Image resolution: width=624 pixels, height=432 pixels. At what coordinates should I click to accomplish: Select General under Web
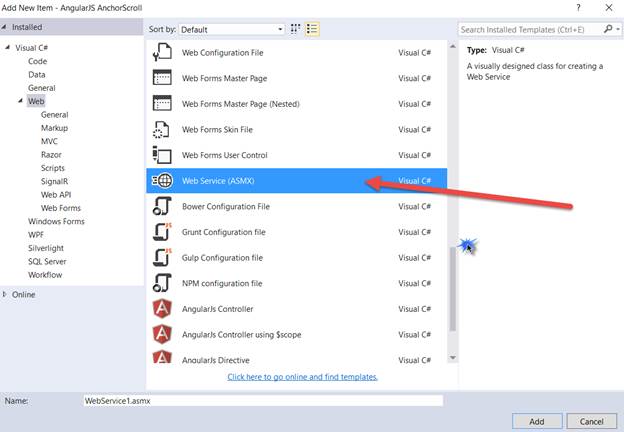coord(55,115)
